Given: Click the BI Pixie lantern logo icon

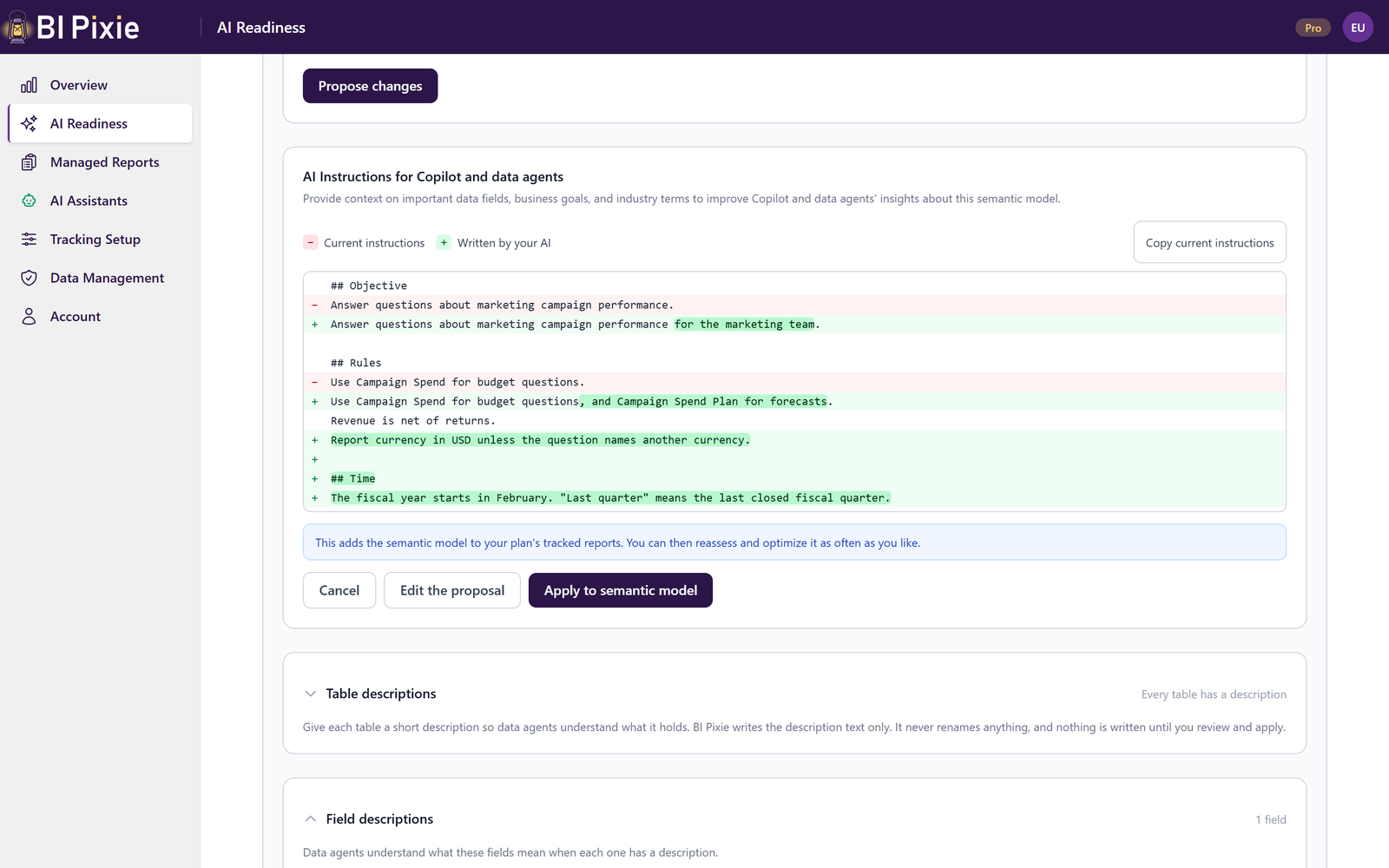Looking at the screenshot, I should coord(16,27).
